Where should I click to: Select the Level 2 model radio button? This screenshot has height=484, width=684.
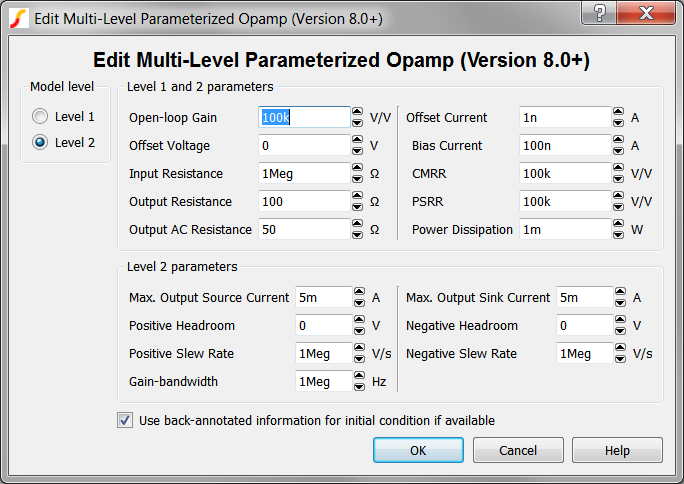[x=41, y=142]
